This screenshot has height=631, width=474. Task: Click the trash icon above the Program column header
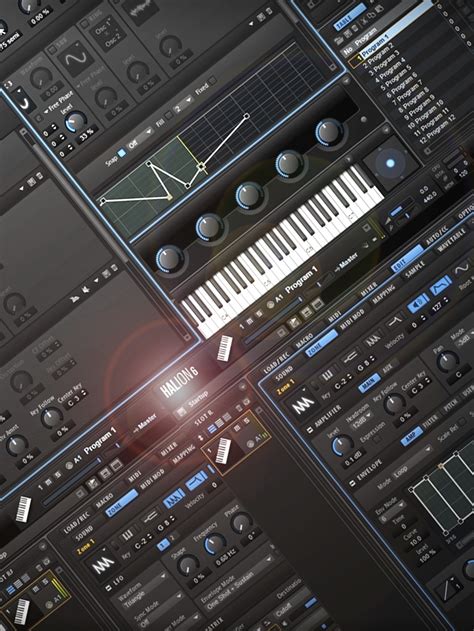click(x=354, y=27)
